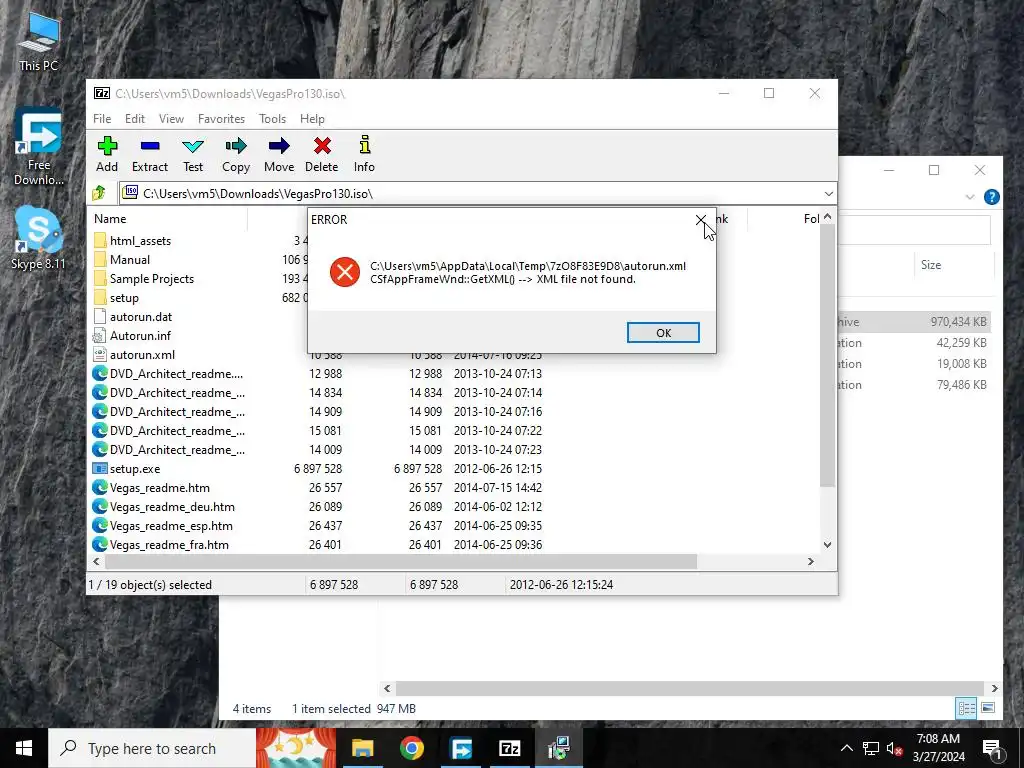Viewport: 1024px width, 768px height.
Task: Select the setup folder
Action: click(x=124, y=298)
